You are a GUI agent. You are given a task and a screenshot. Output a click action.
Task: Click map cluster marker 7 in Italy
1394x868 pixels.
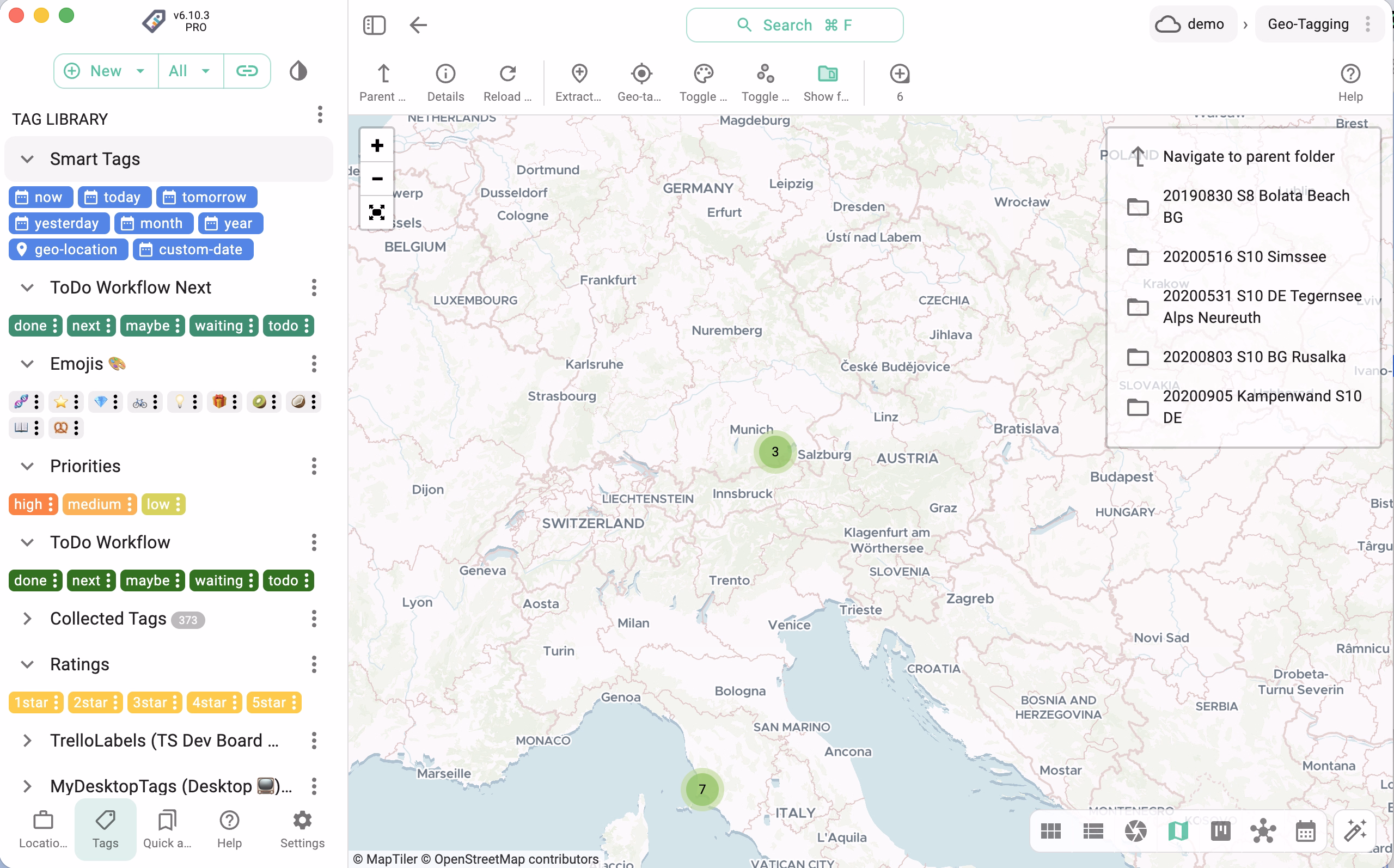pyautogui.click(x=701, y=790)
